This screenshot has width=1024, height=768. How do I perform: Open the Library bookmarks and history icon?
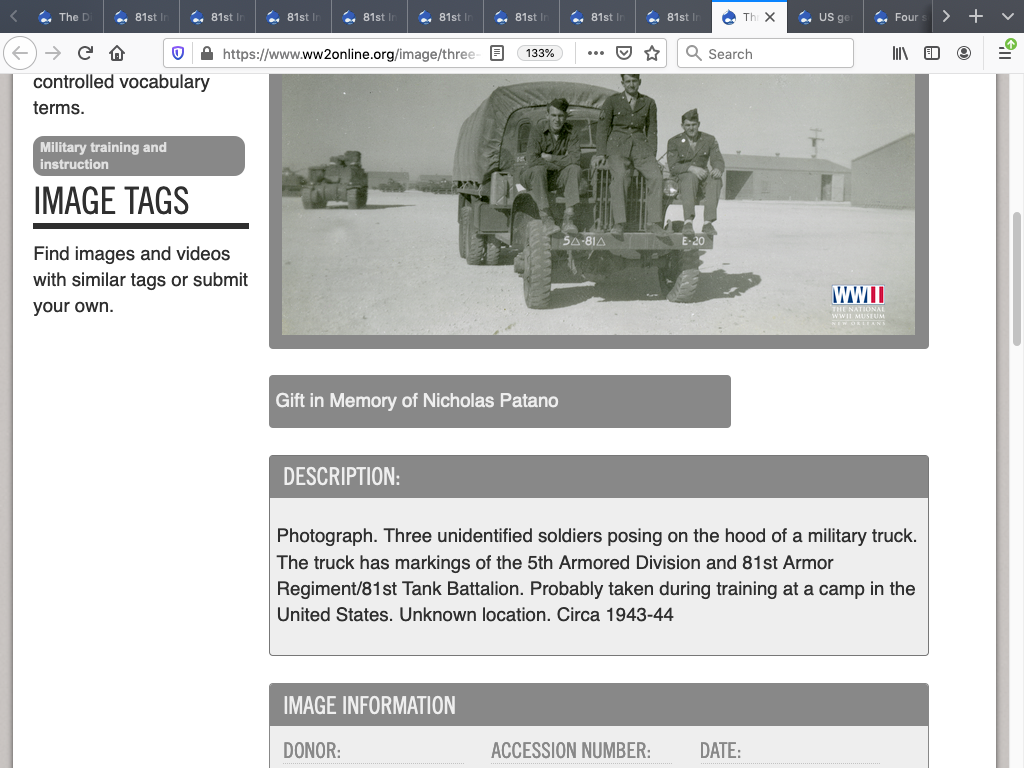click(x=900, y=54)
